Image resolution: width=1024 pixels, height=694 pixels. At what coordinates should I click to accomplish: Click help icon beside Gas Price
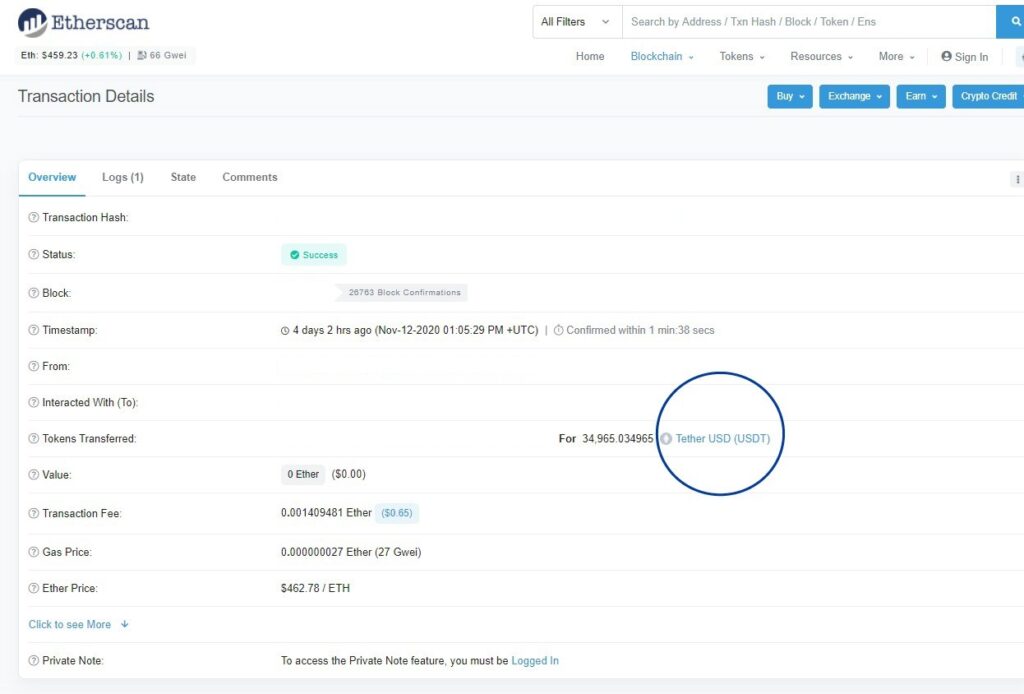click(x=33, y=552)
